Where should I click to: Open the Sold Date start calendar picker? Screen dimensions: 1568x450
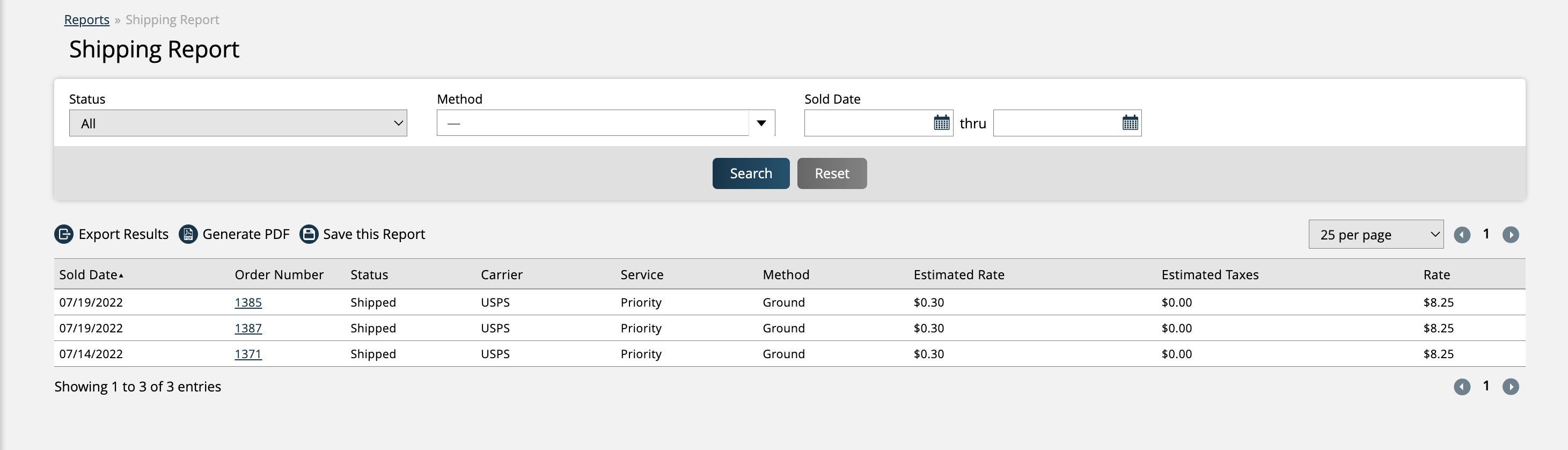click(x=941, y=123)
